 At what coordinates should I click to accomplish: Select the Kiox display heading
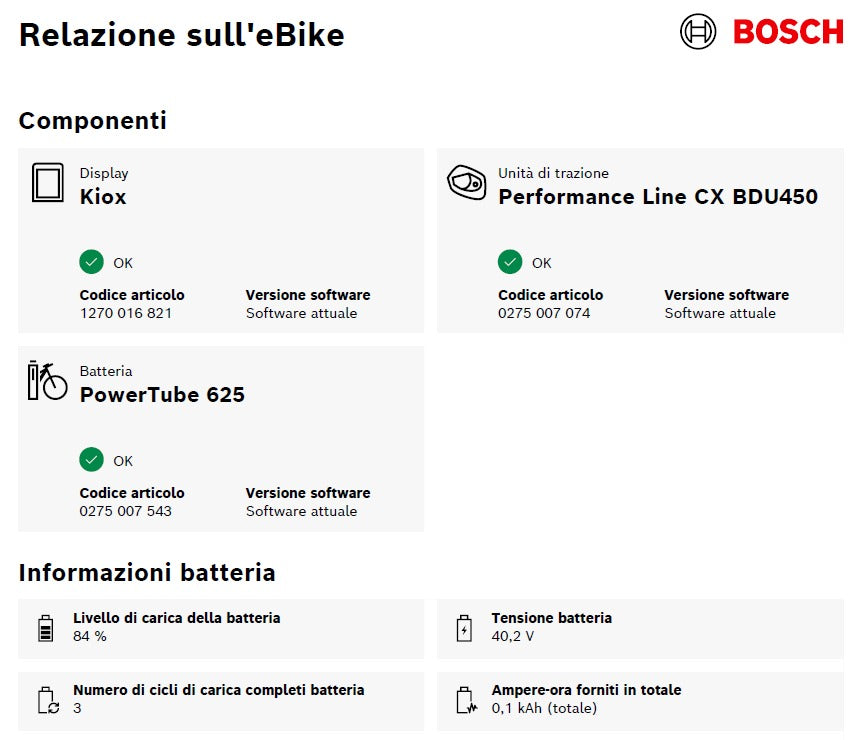(x=103, y=196)
